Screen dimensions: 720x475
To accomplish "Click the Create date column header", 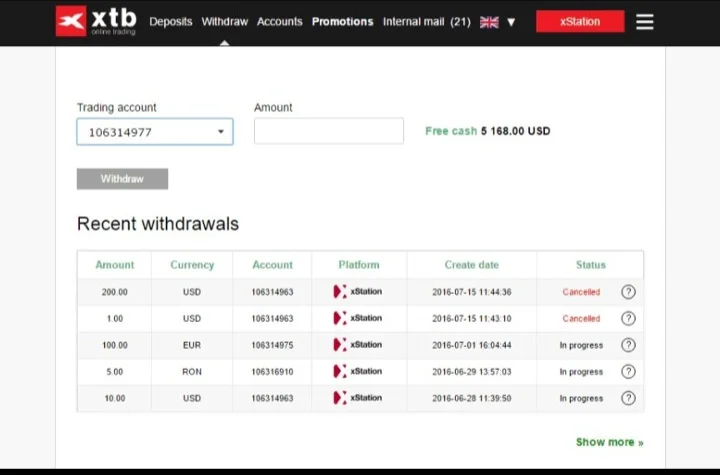I will [472, 265].
